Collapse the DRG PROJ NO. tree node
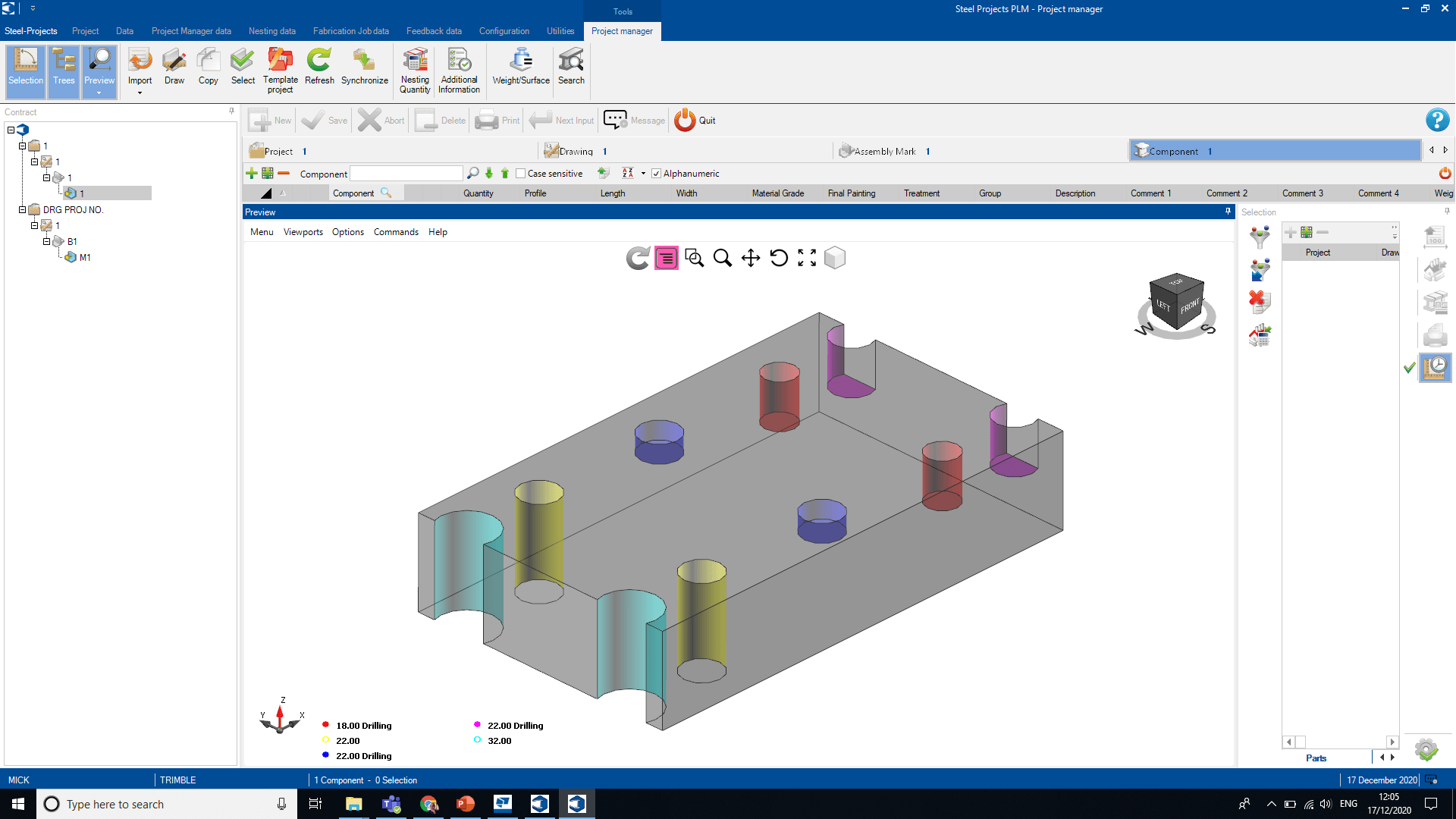This screenshot has height=819, width=1456. coord(23,209)
